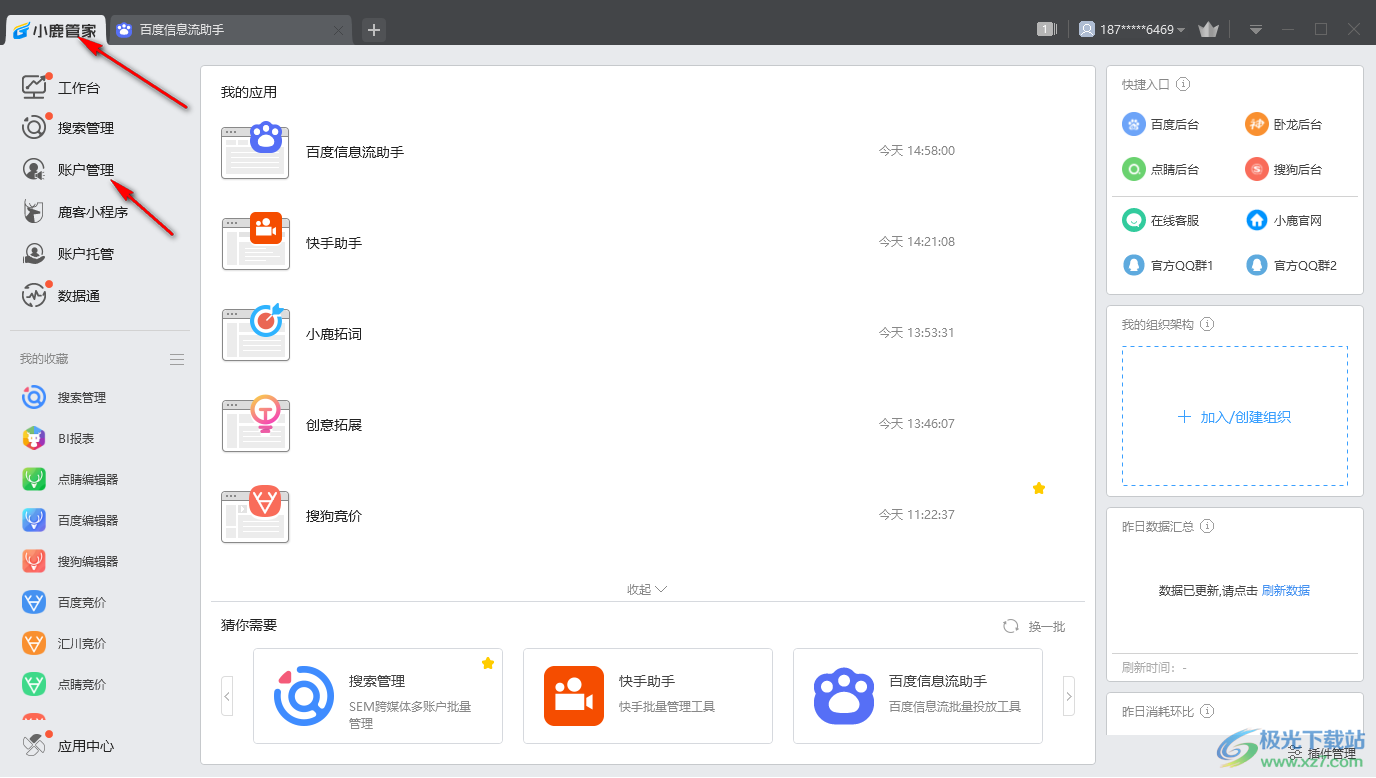Toggle star on 搜索管理 recommendation card
Screen dimensions: 1376x778
(x=488, y=663)
